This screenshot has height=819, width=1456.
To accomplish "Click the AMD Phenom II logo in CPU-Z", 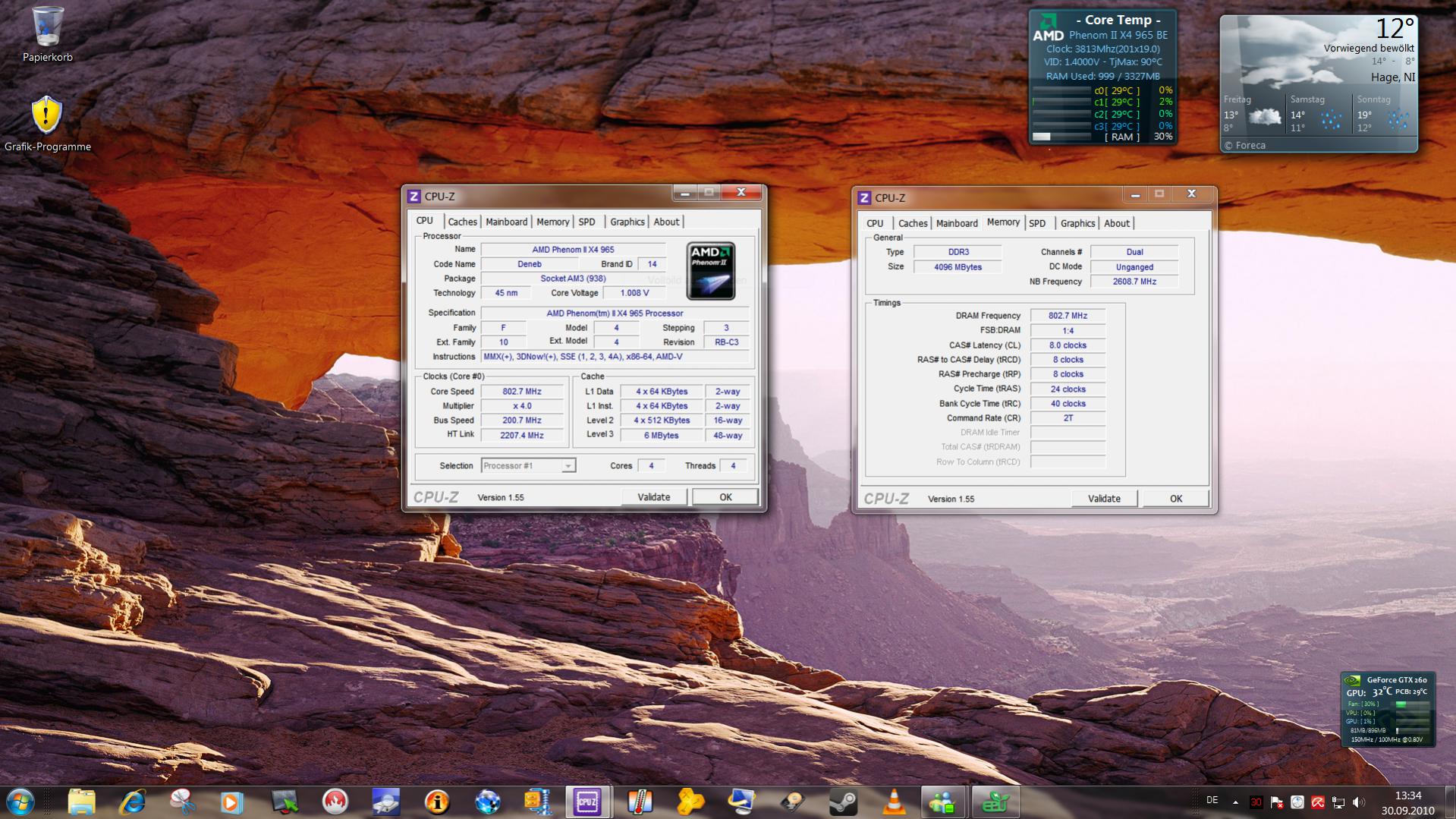I will click(711, 271).
